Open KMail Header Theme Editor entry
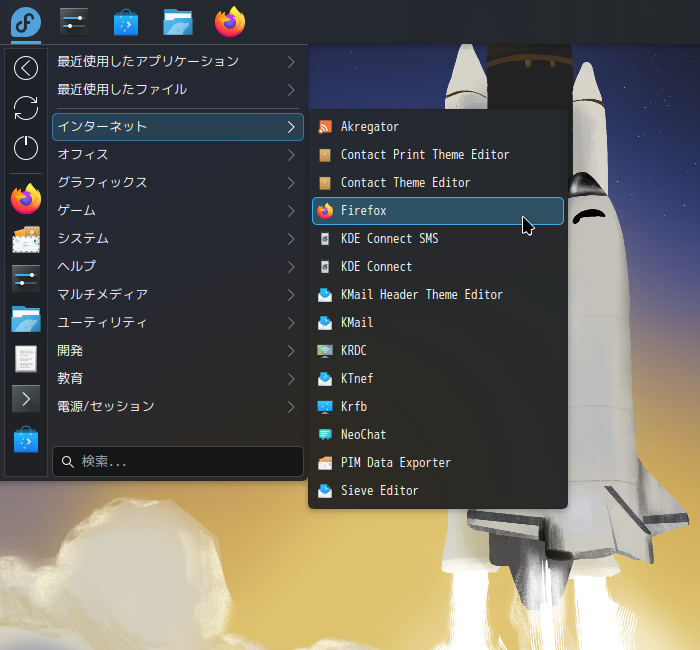 pyautogui.click(x=438, y=295)
